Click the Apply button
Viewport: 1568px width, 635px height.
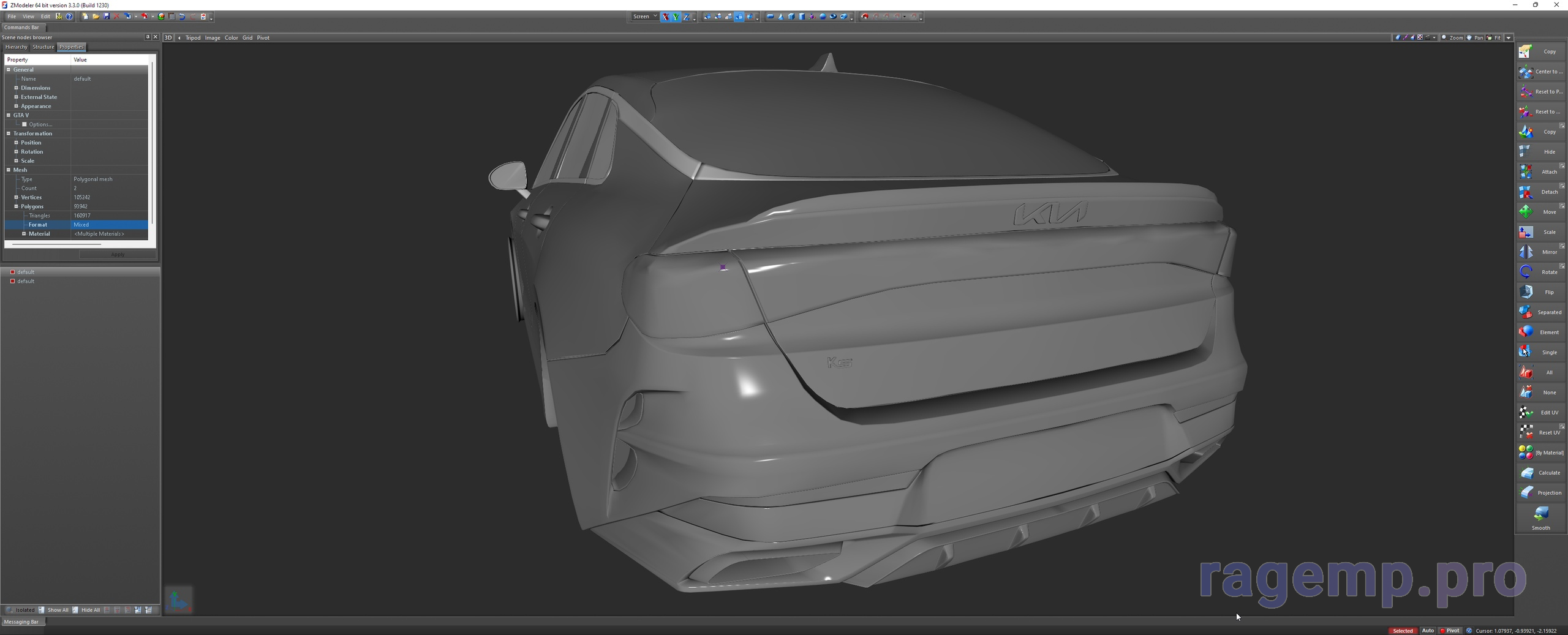(x=118, y=254)
